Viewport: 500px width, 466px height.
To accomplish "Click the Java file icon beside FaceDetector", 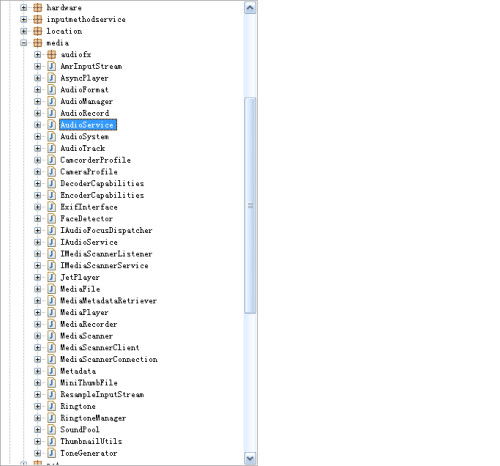I will [51, 219].
